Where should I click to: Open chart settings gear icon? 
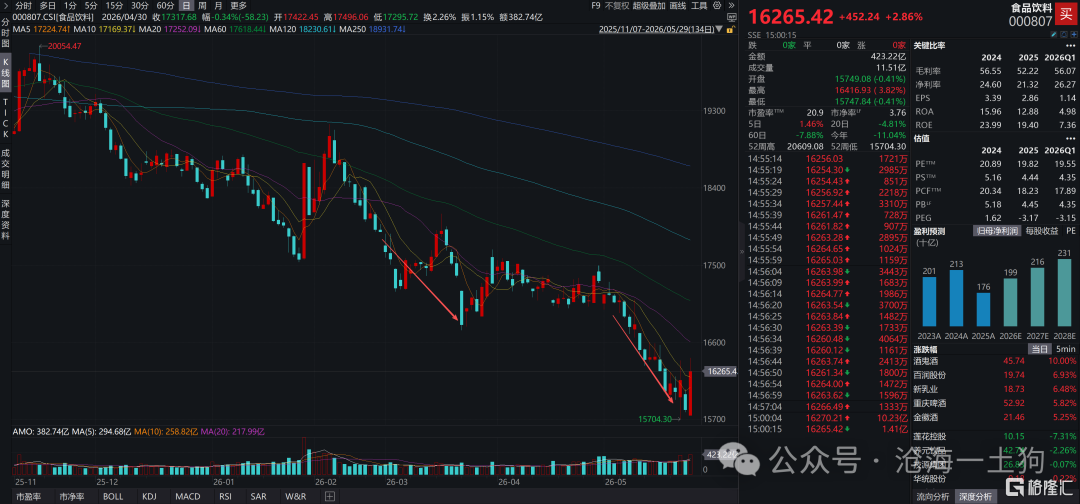(x=717, y=6)
